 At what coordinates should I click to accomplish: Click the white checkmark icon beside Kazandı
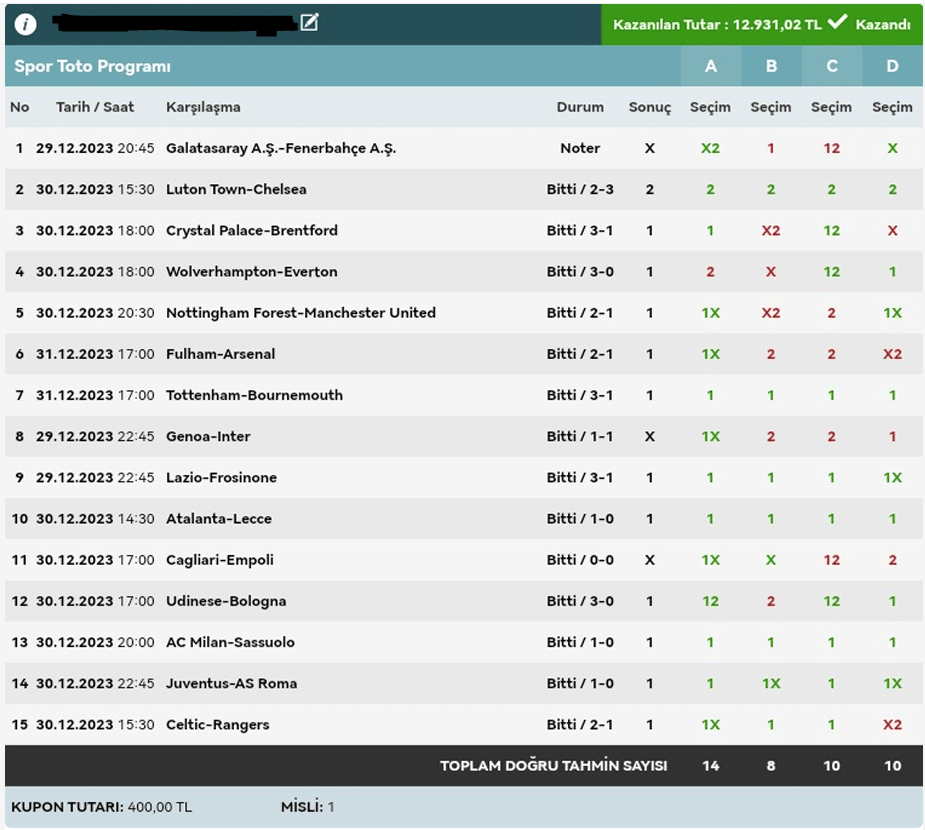[837, 23]
